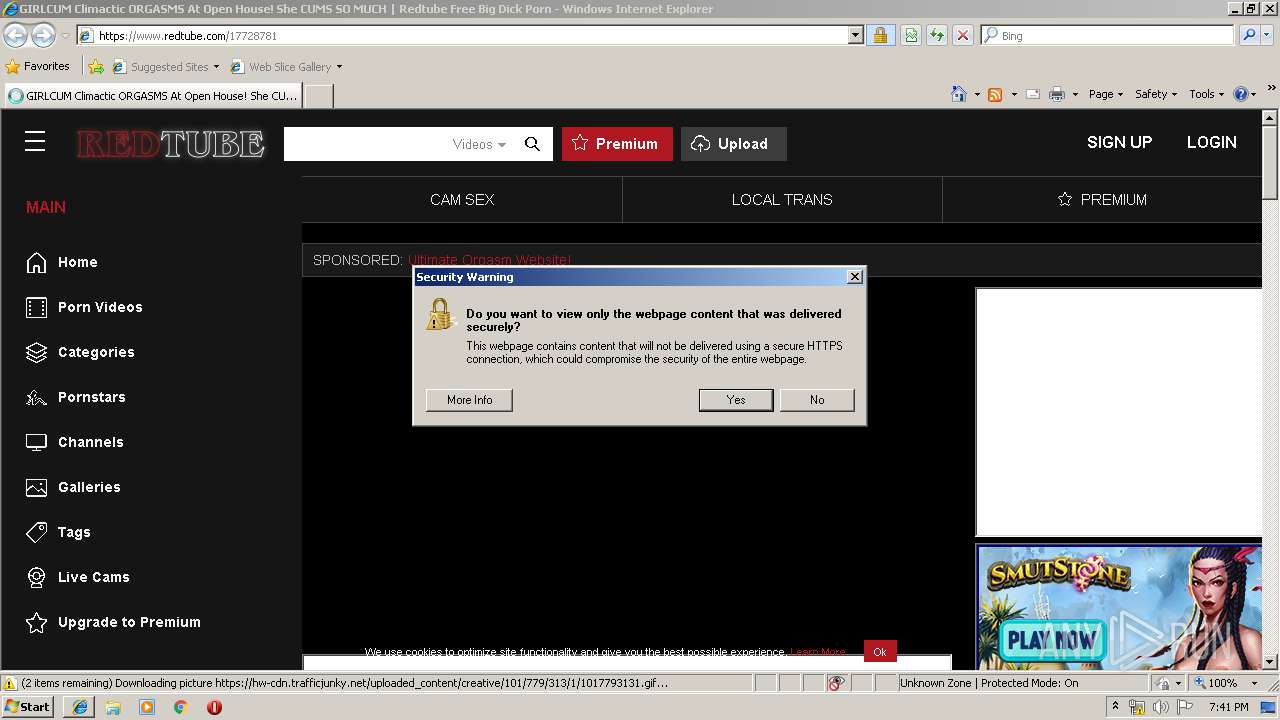Click the Windows Start button
Image resolution: width=1280 pixels, height=720 pixels.
[28, 707]
